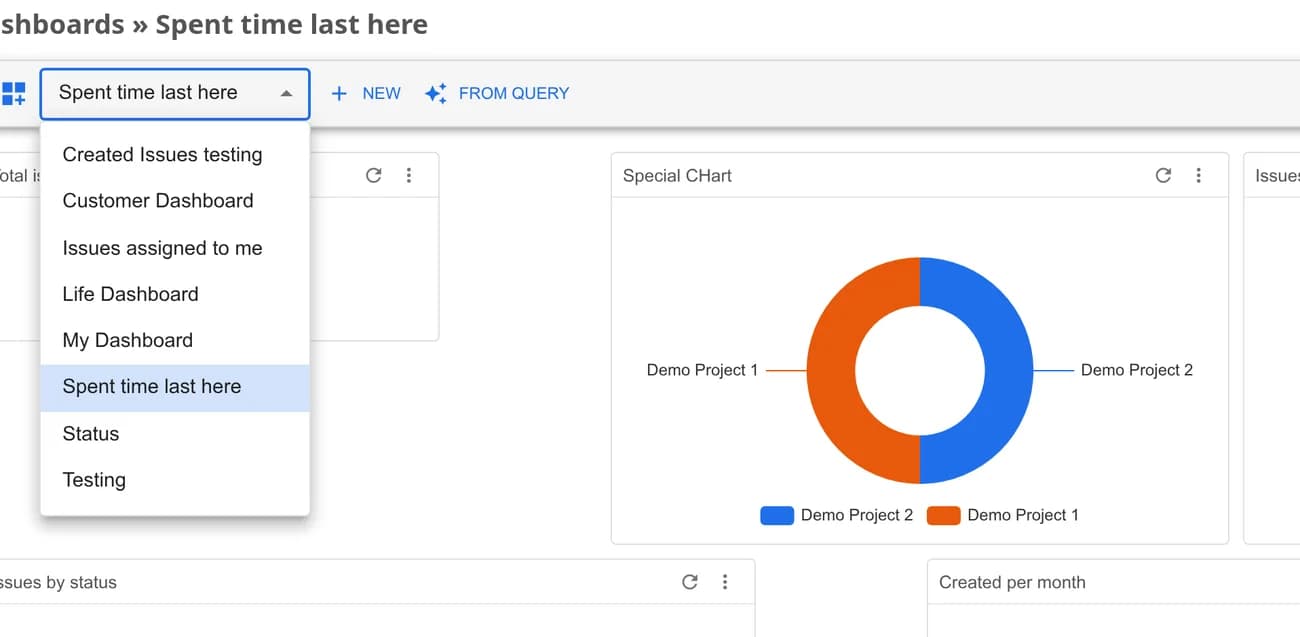The image size is (1300, 637).
Task: Click the sparkle icon of From Query
Action: pos(435,93)
